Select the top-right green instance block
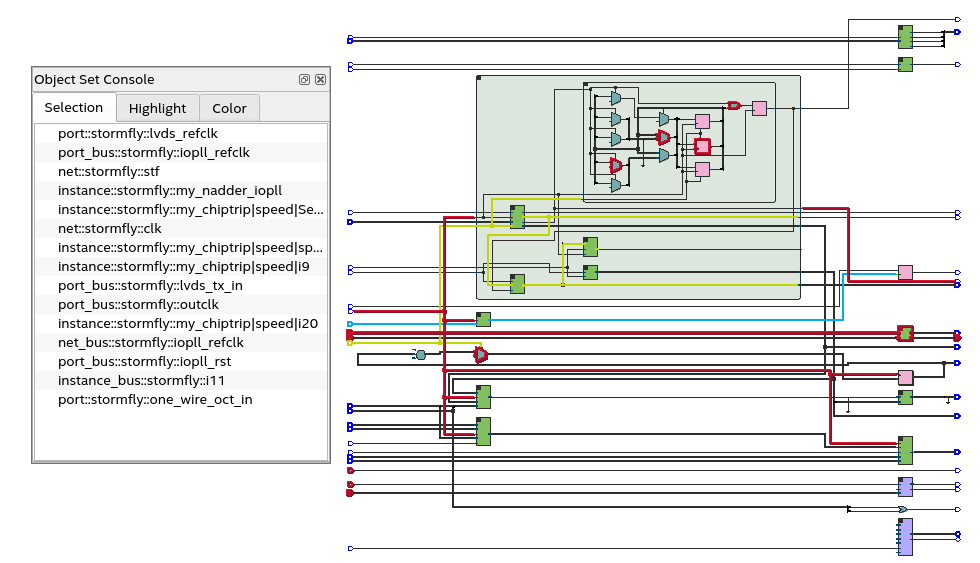Viewport: 980px width, 563px height. (x=905, y=37)
